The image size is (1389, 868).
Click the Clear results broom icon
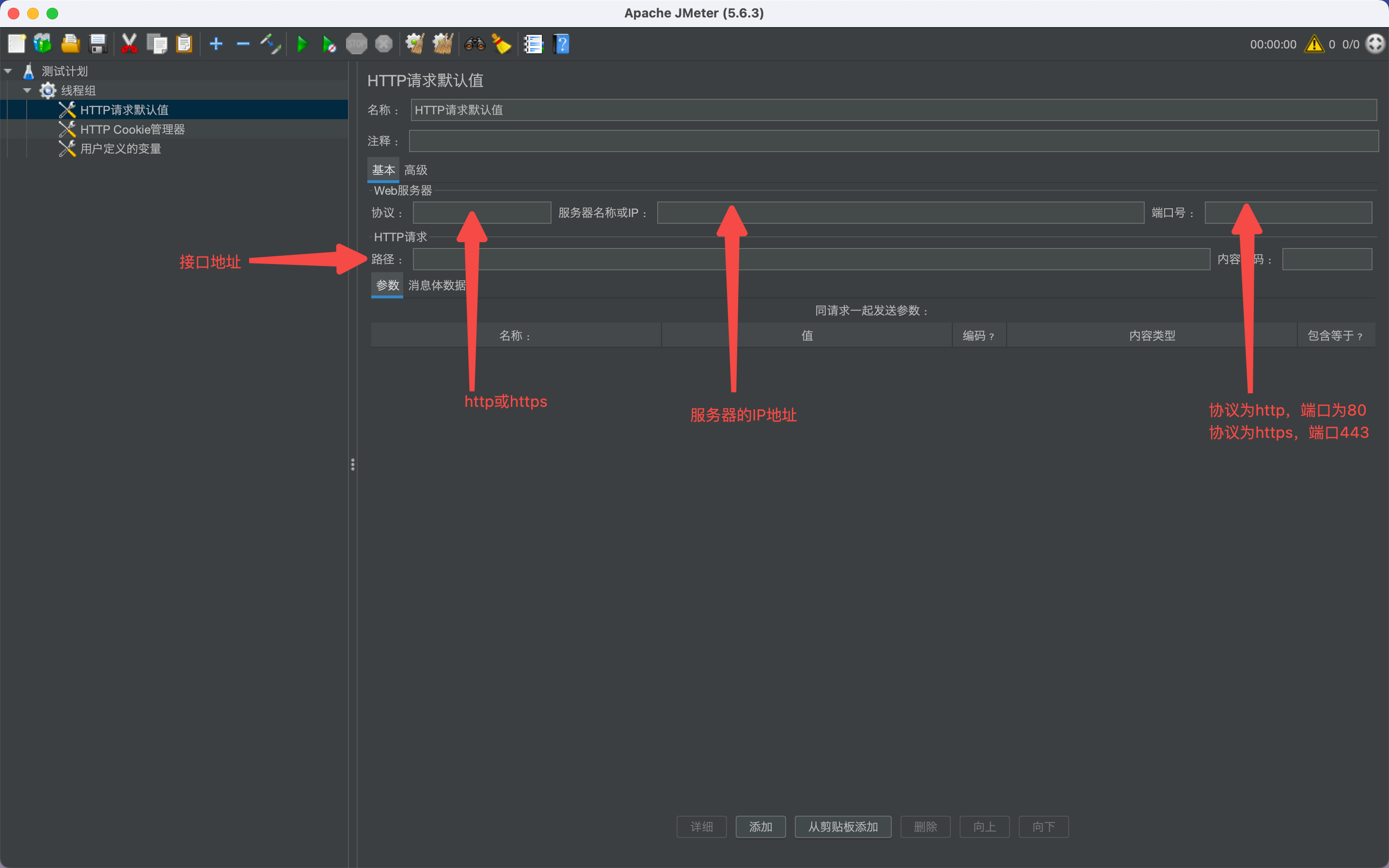tap(415, 44)
